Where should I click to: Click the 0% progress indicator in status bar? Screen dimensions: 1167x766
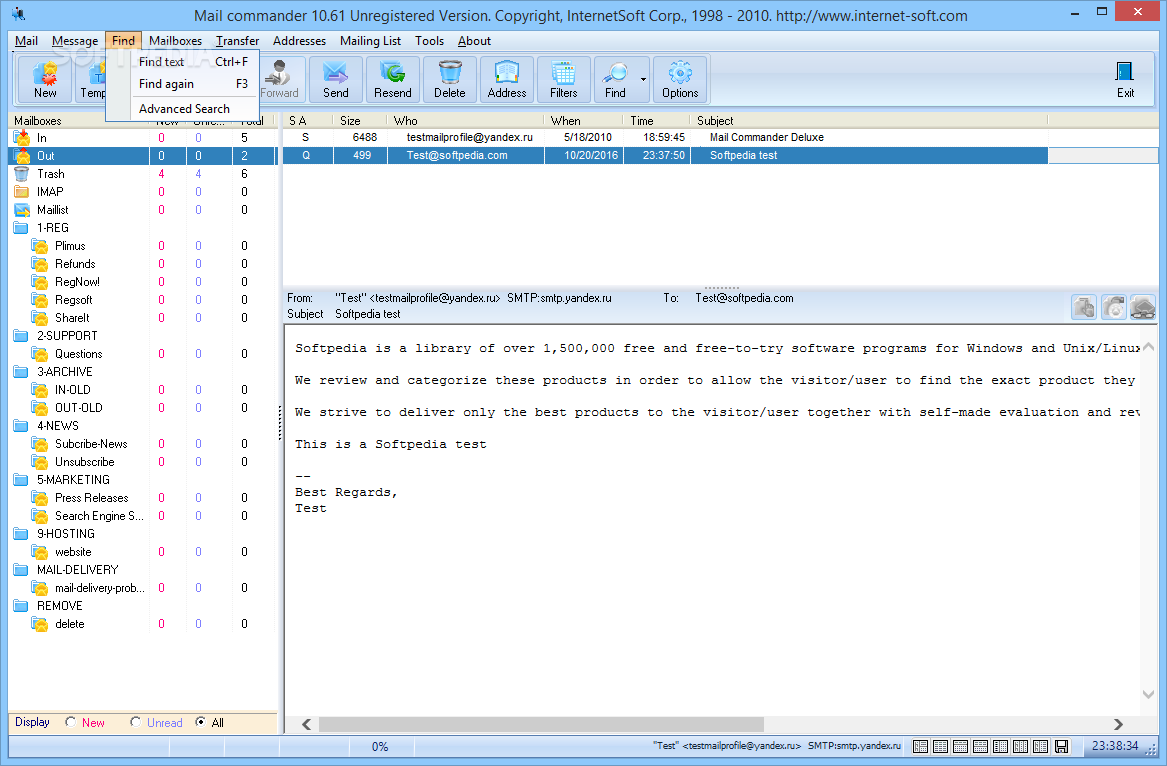[380, 747]
